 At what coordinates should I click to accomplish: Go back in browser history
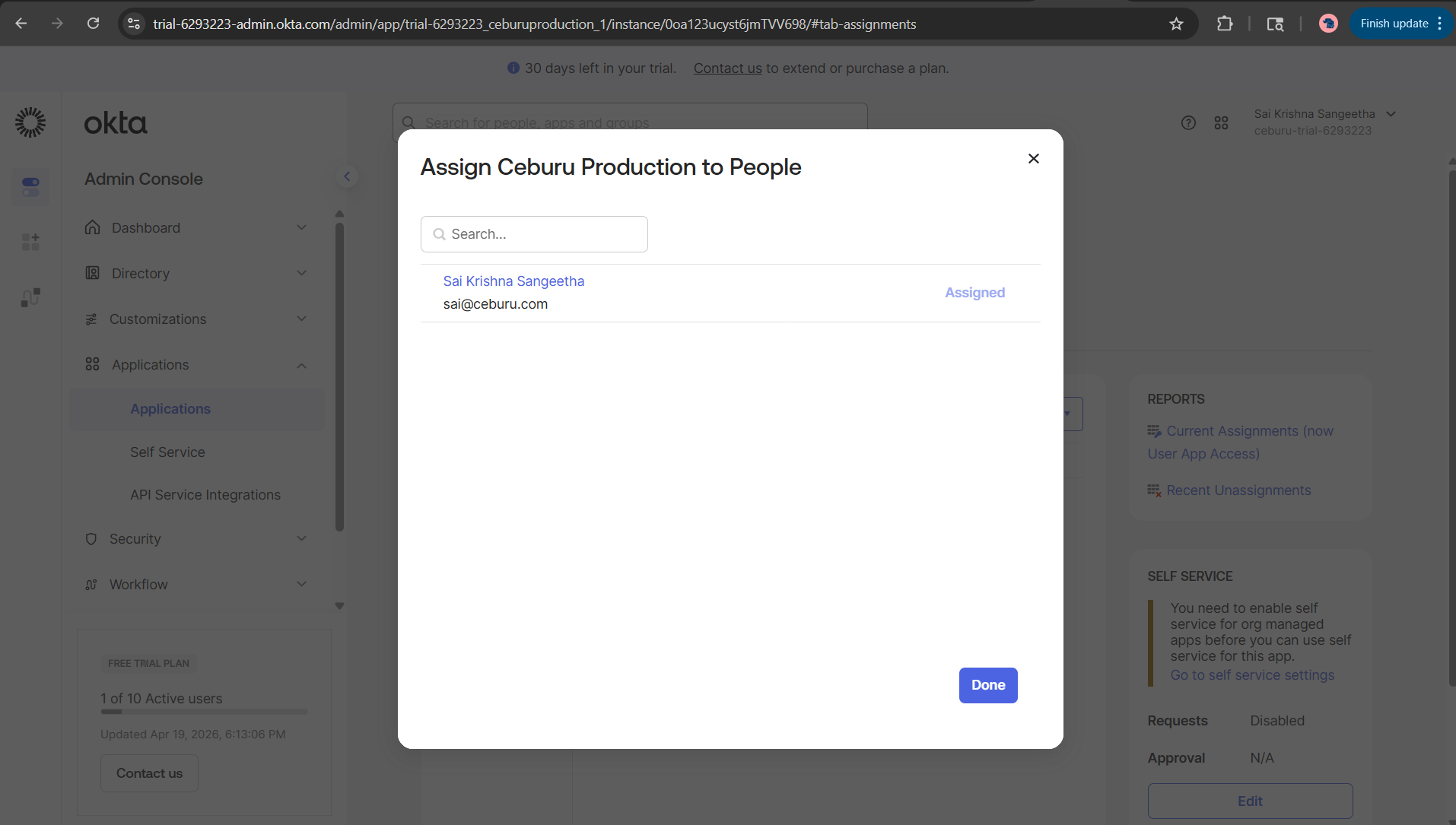point(21,24)
